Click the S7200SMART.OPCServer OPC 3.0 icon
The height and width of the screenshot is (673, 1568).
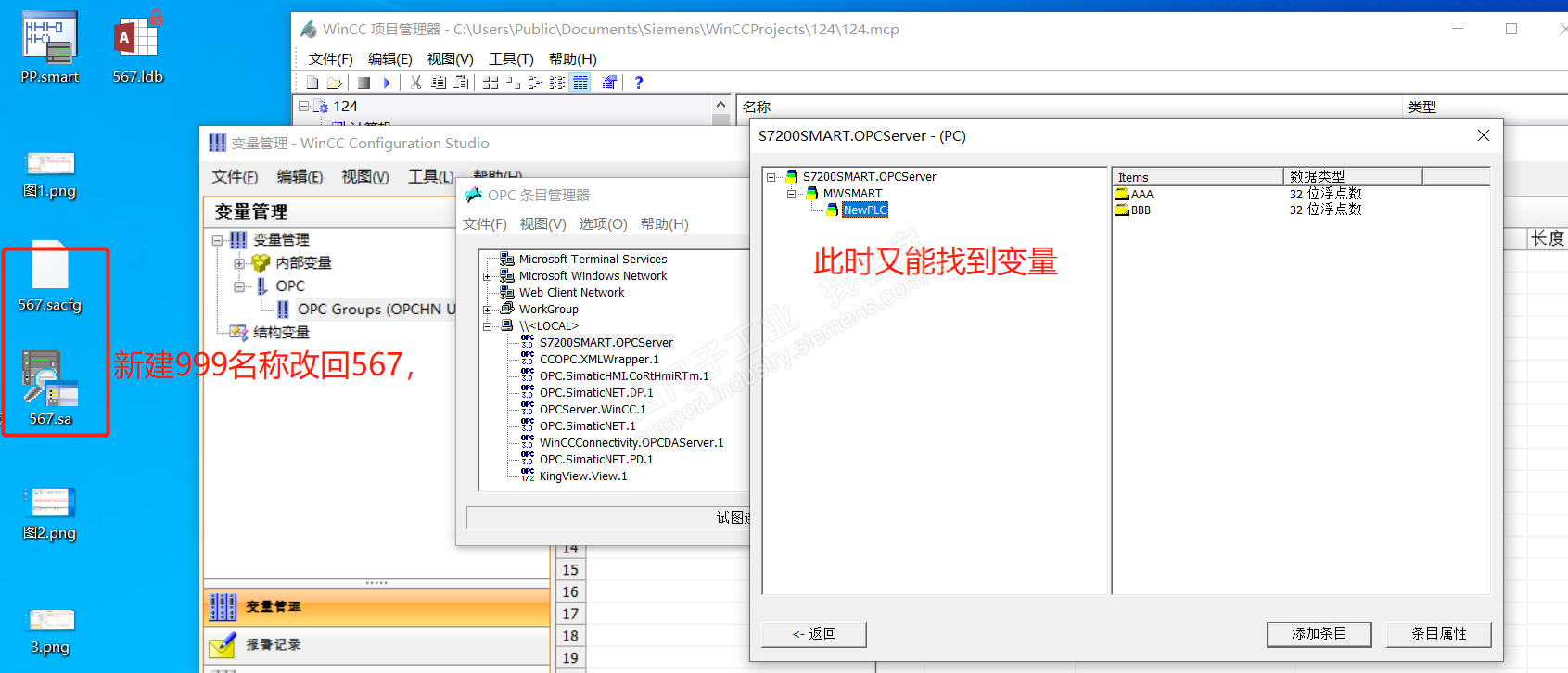pyautogui.click(x=527, y=342)
